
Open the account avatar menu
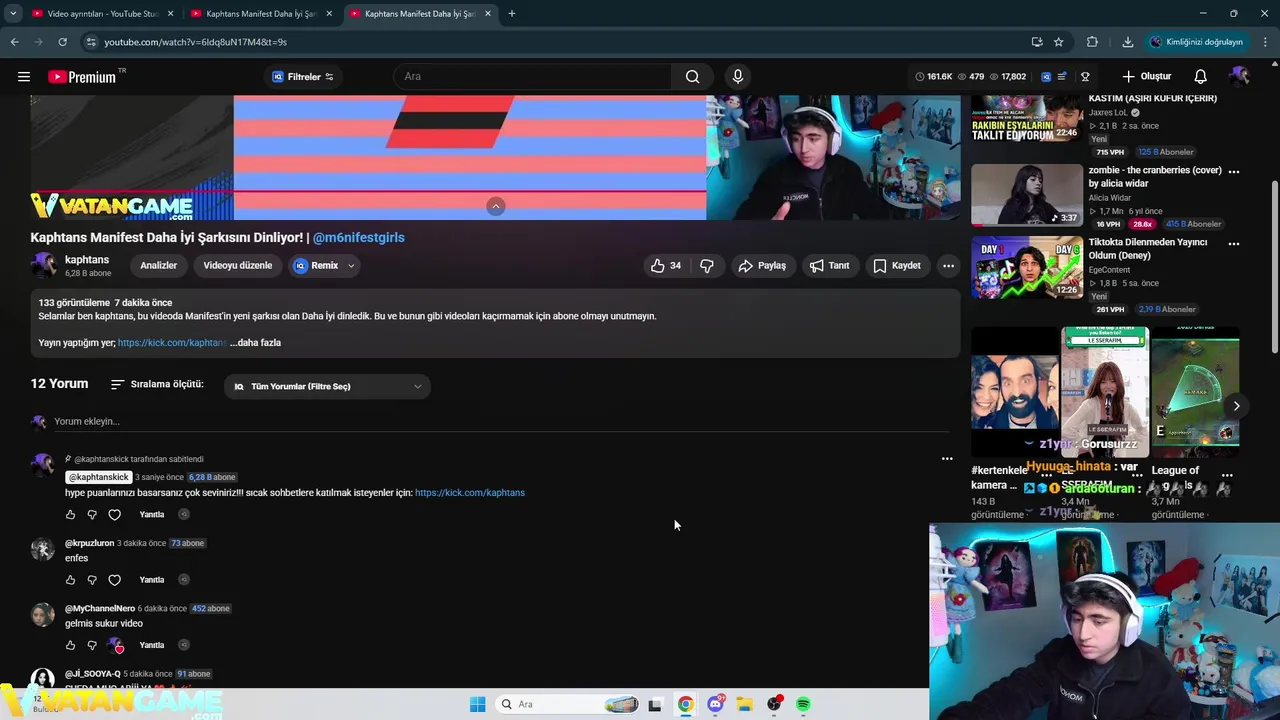point(1240,77)
